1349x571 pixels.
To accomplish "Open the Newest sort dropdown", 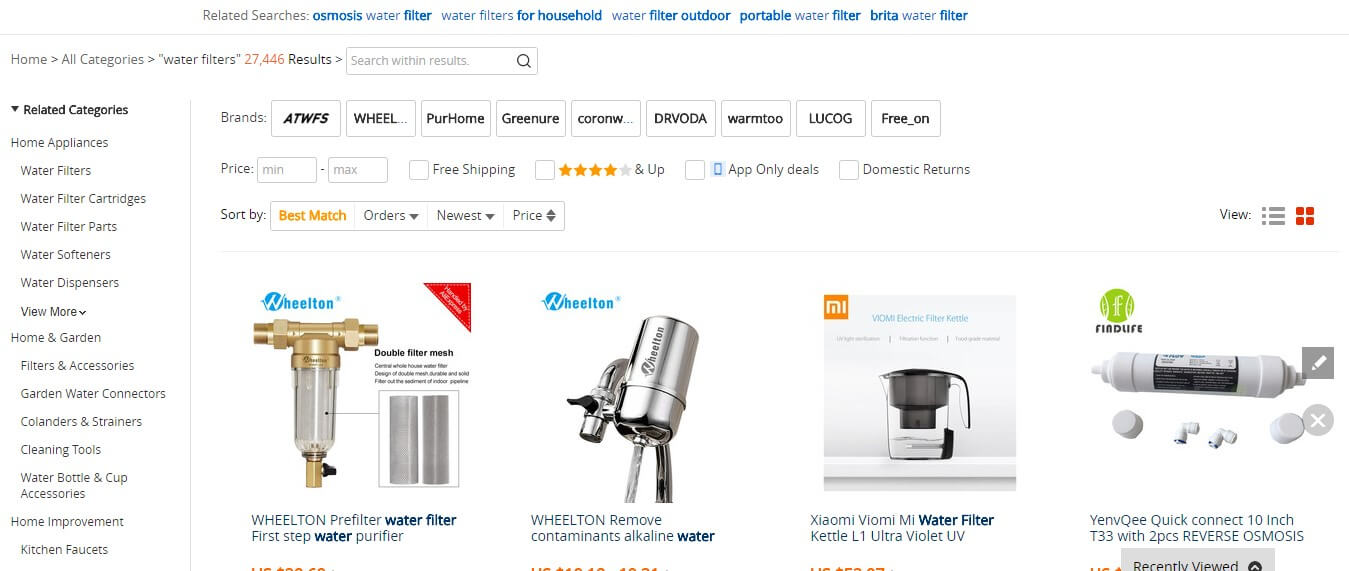I will 466,216.
